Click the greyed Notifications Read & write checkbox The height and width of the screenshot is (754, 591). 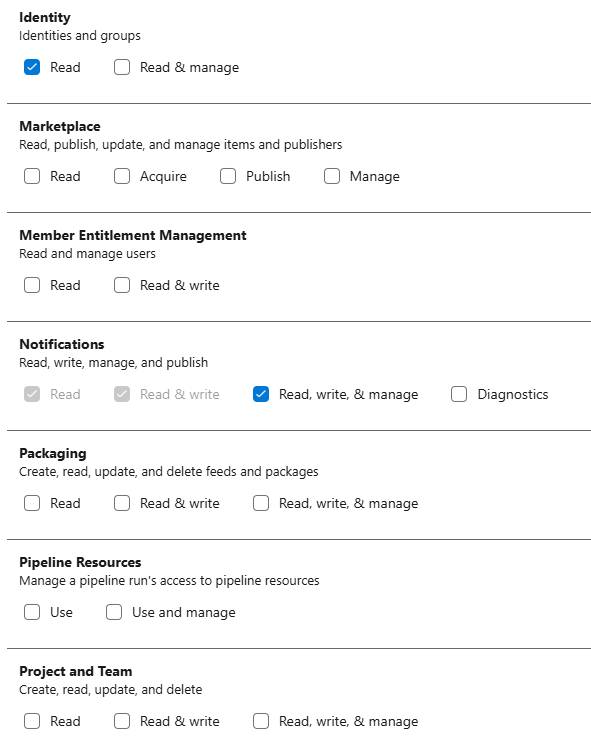click(x=122, y=394)
